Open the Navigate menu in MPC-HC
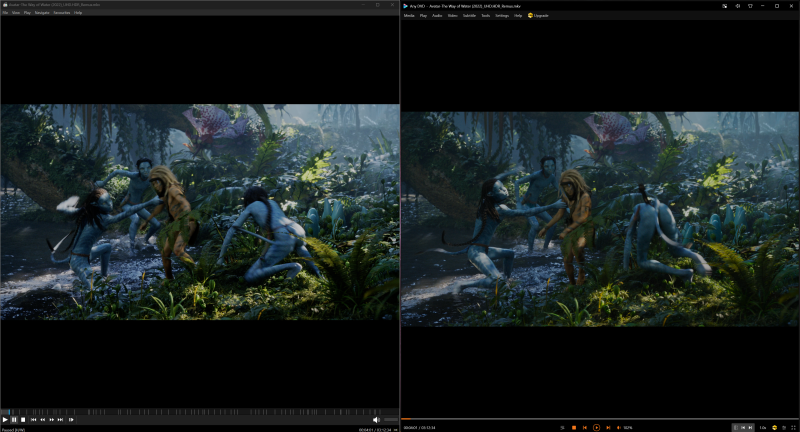 [42, 13]
